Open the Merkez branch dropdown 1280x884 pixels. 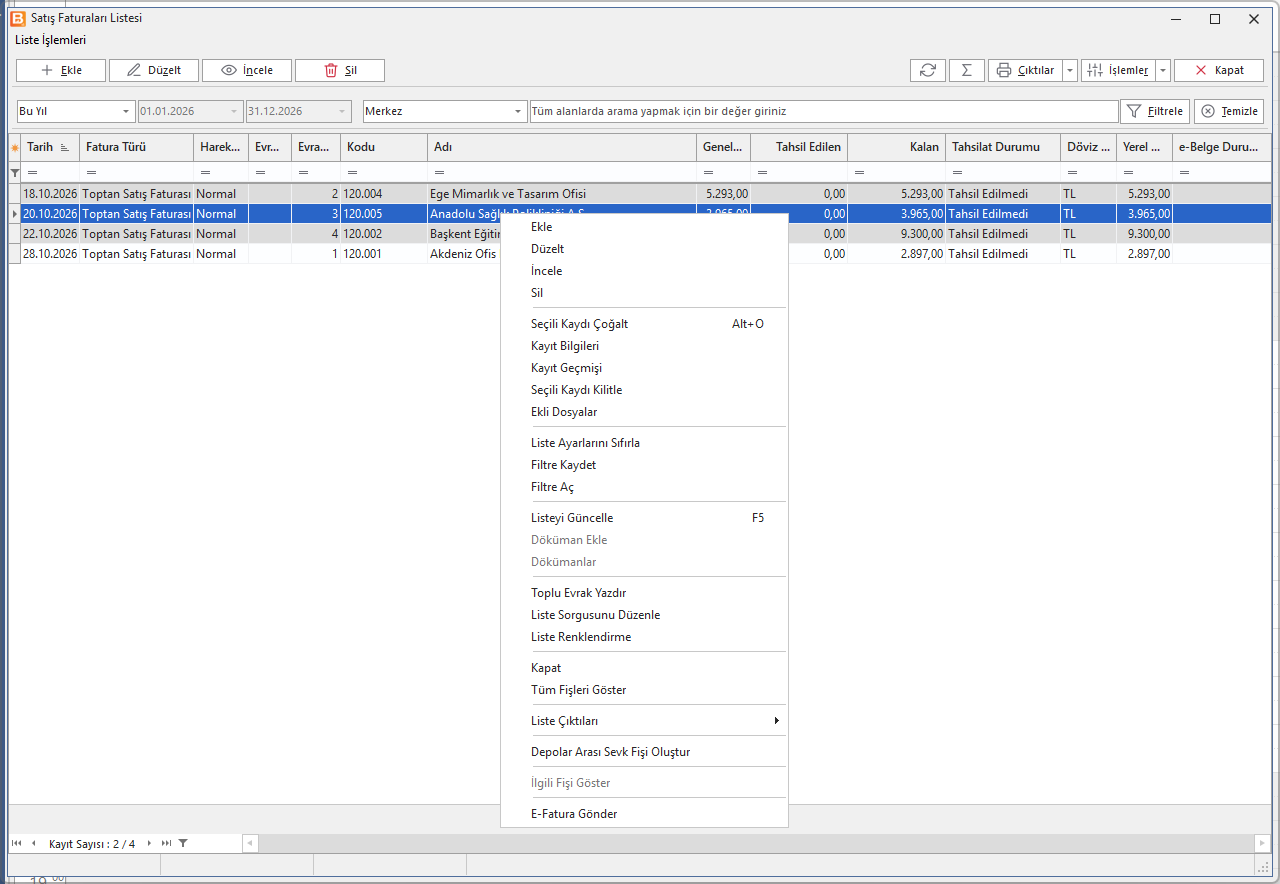tap(518, 111)
